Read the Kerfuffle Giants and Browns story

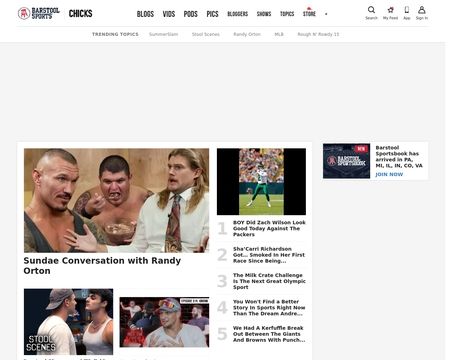click(x=269, y=334)
